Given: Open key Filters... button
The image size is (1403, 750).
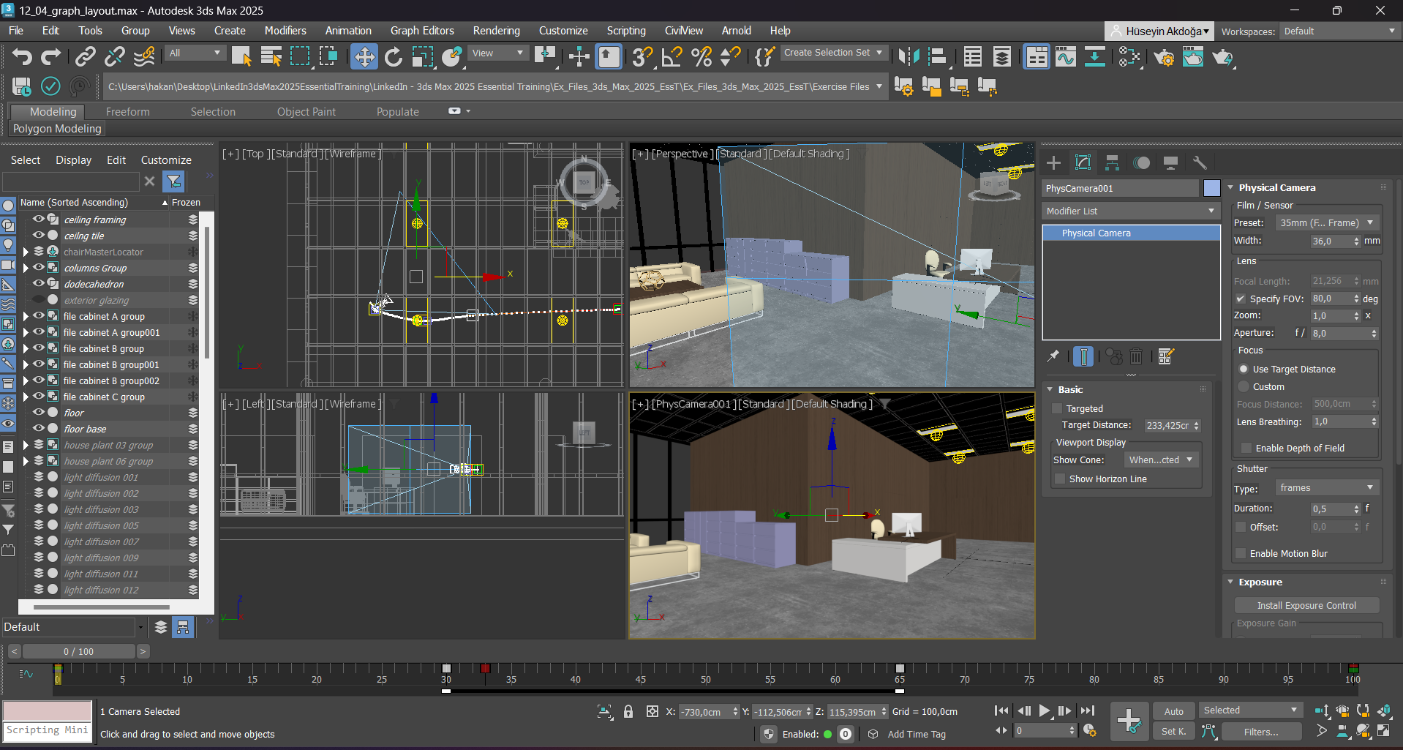Looking at the screenshot, I should pos(1261,731).
